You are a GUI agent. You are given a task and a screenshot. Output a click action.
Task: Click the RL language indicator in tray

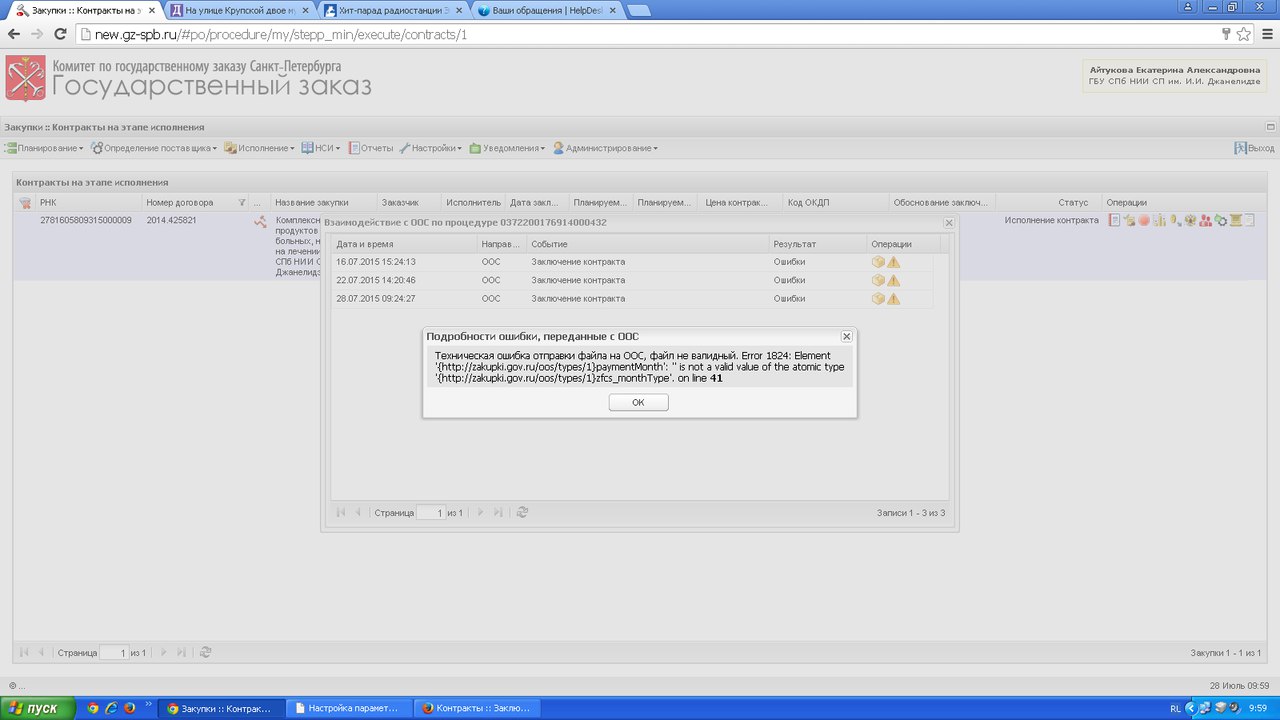point(1175,708)
